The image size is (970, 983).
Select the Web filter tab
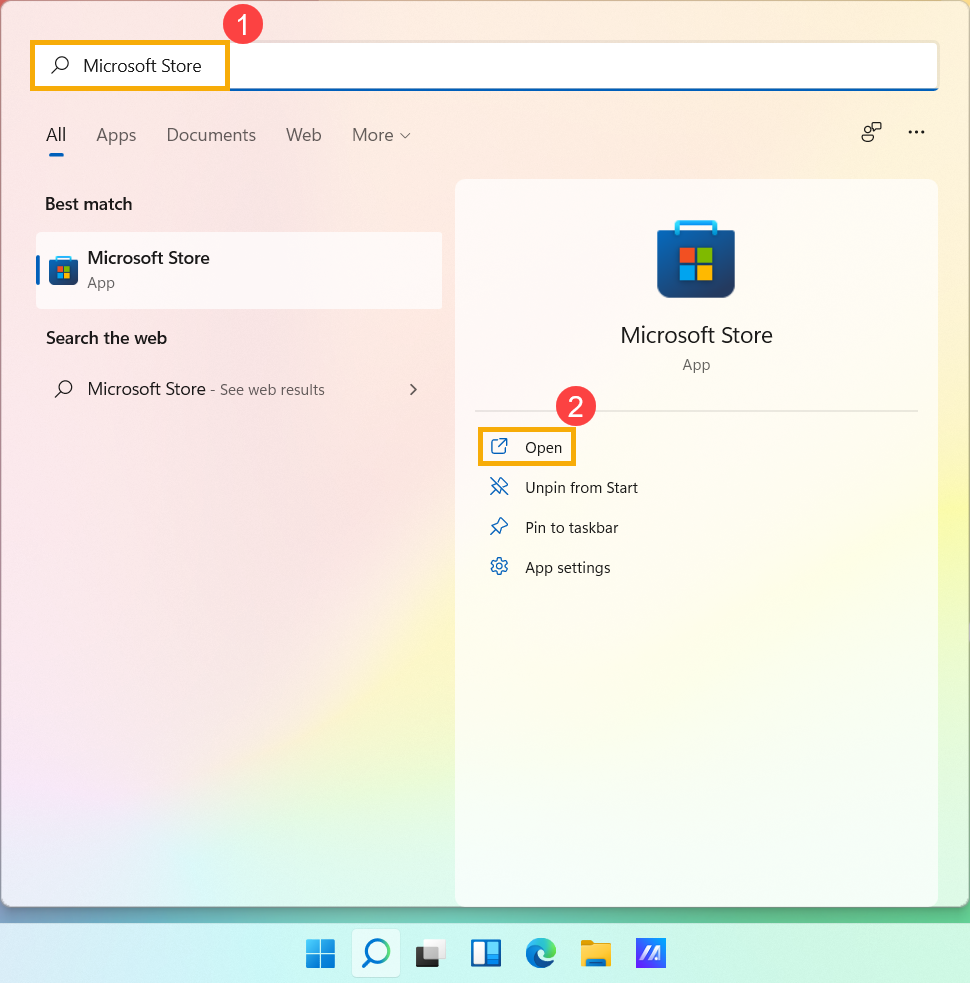click(304, 135)
